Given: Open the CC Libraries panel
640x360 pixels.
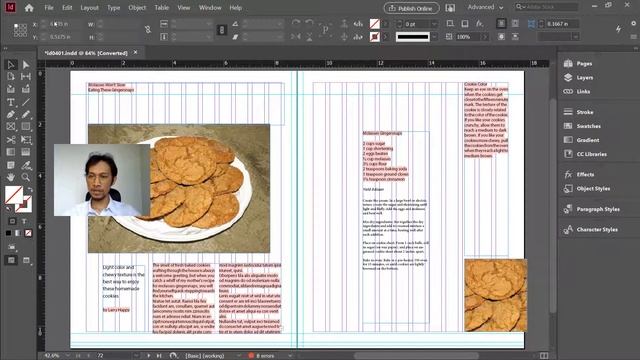Looking at the screenshot, I should click(x=591, y=154).
